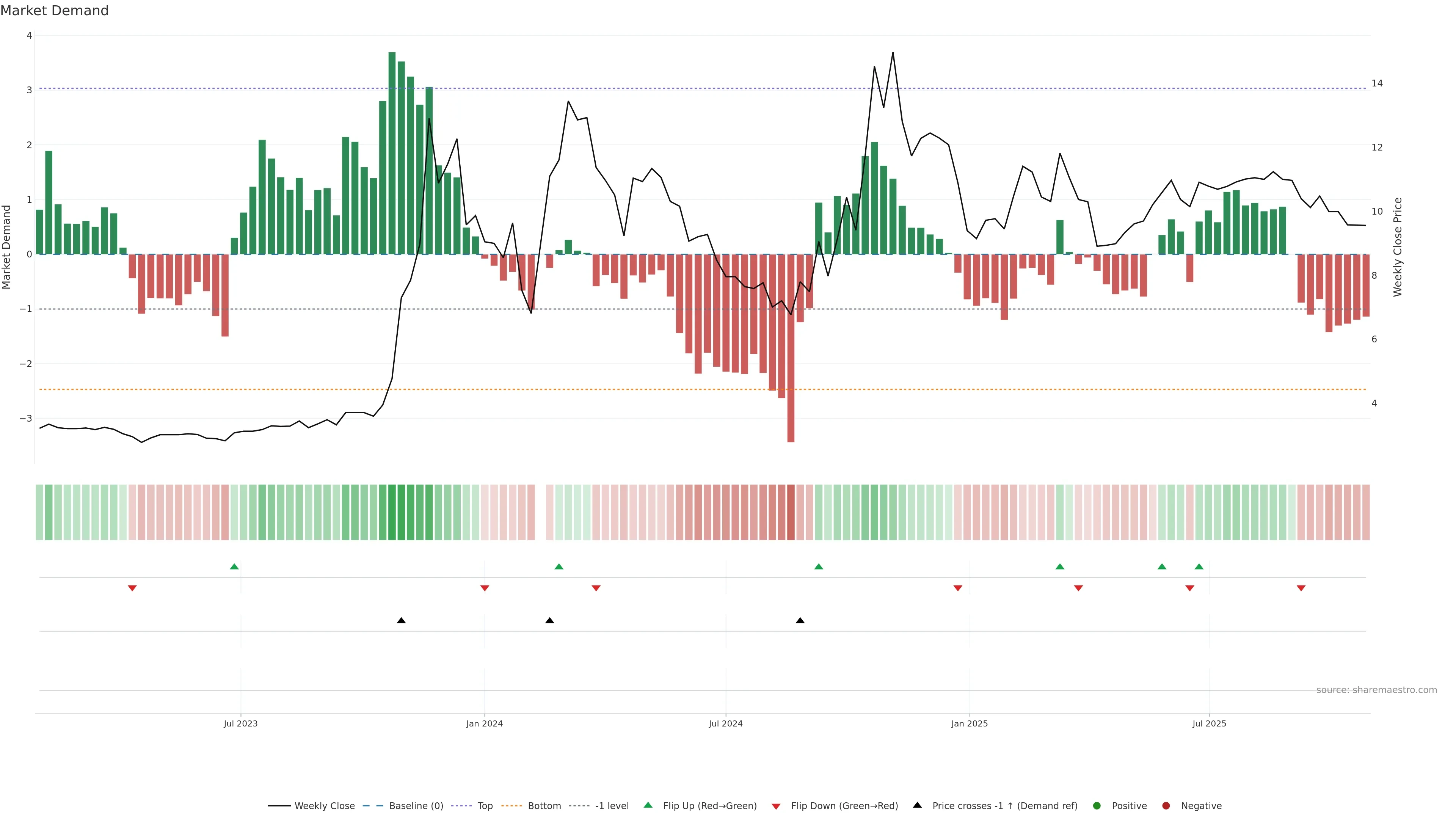Click the first black price-cross triangle marker
Screen dimensions: 1456x819
(401, 621)
